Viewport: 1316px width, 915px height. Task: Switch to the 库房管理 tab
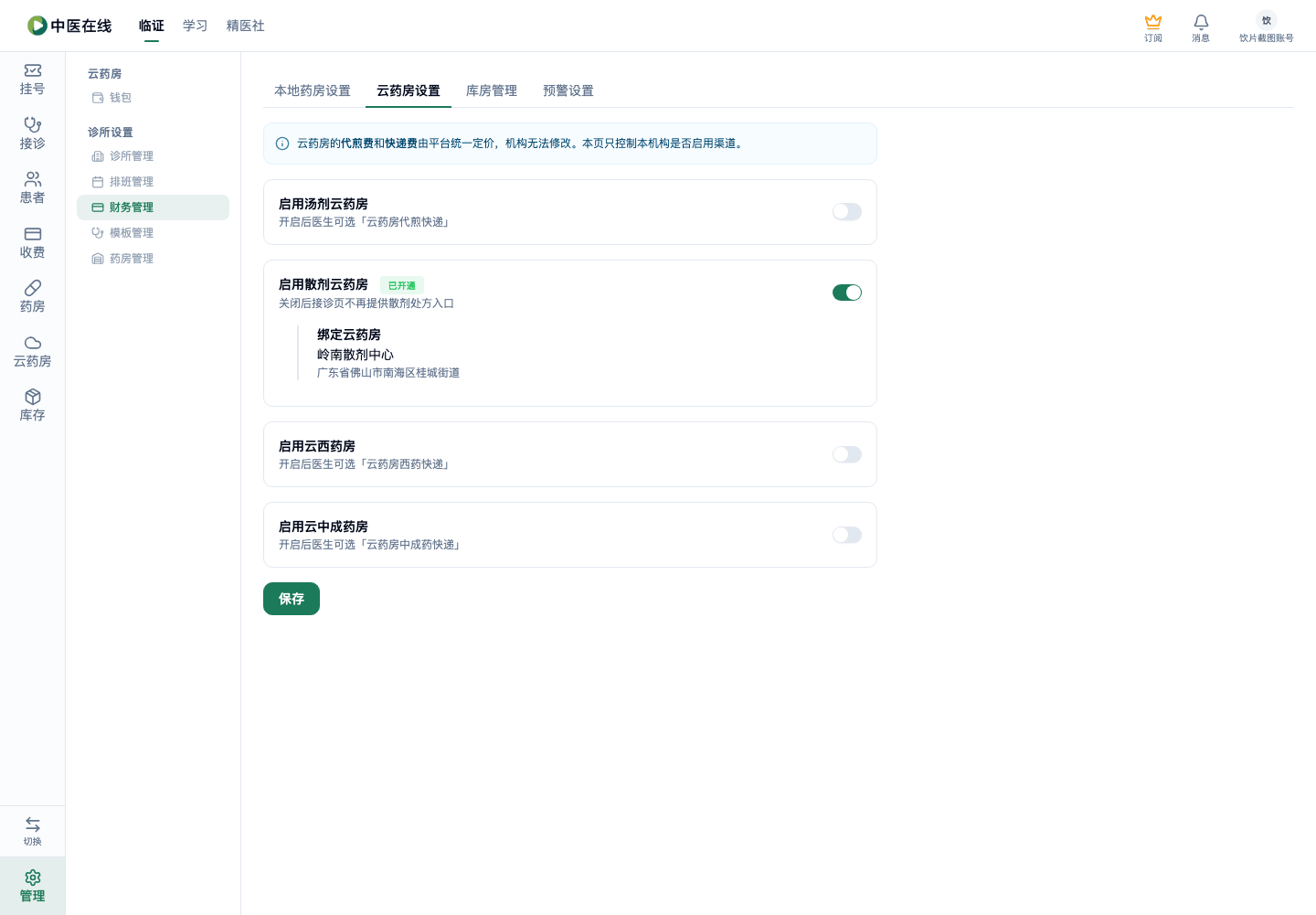492,90
